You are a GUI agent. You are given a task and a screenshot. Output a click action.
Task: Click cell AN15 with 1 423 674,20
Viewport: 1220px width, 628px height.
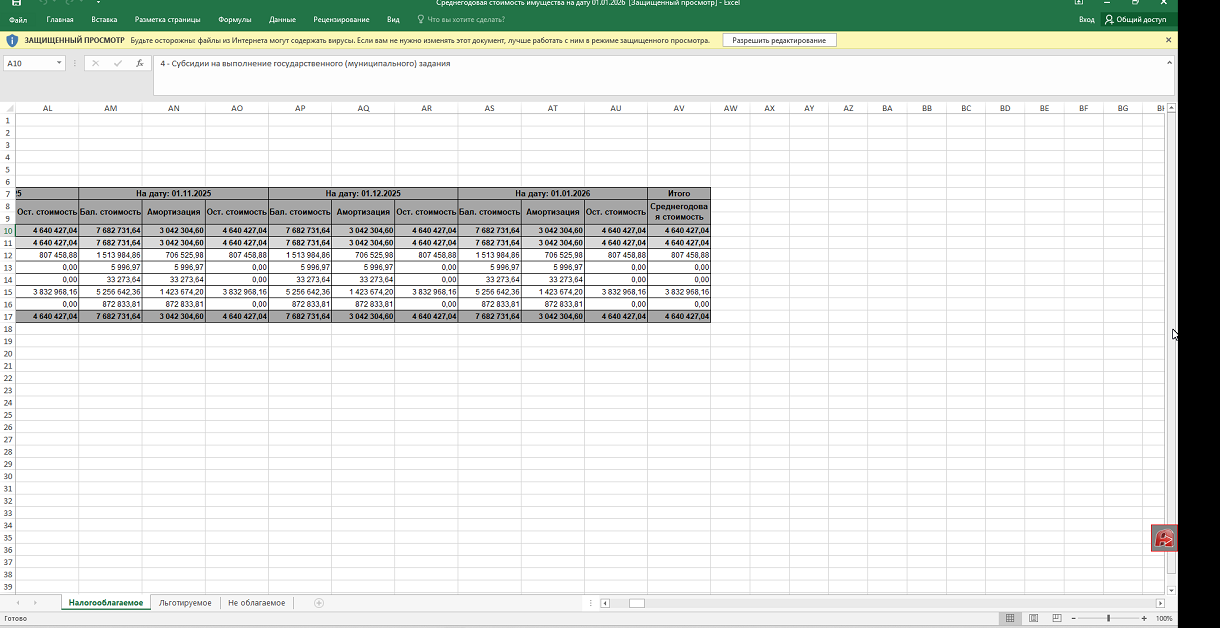[x=174, y=292]
